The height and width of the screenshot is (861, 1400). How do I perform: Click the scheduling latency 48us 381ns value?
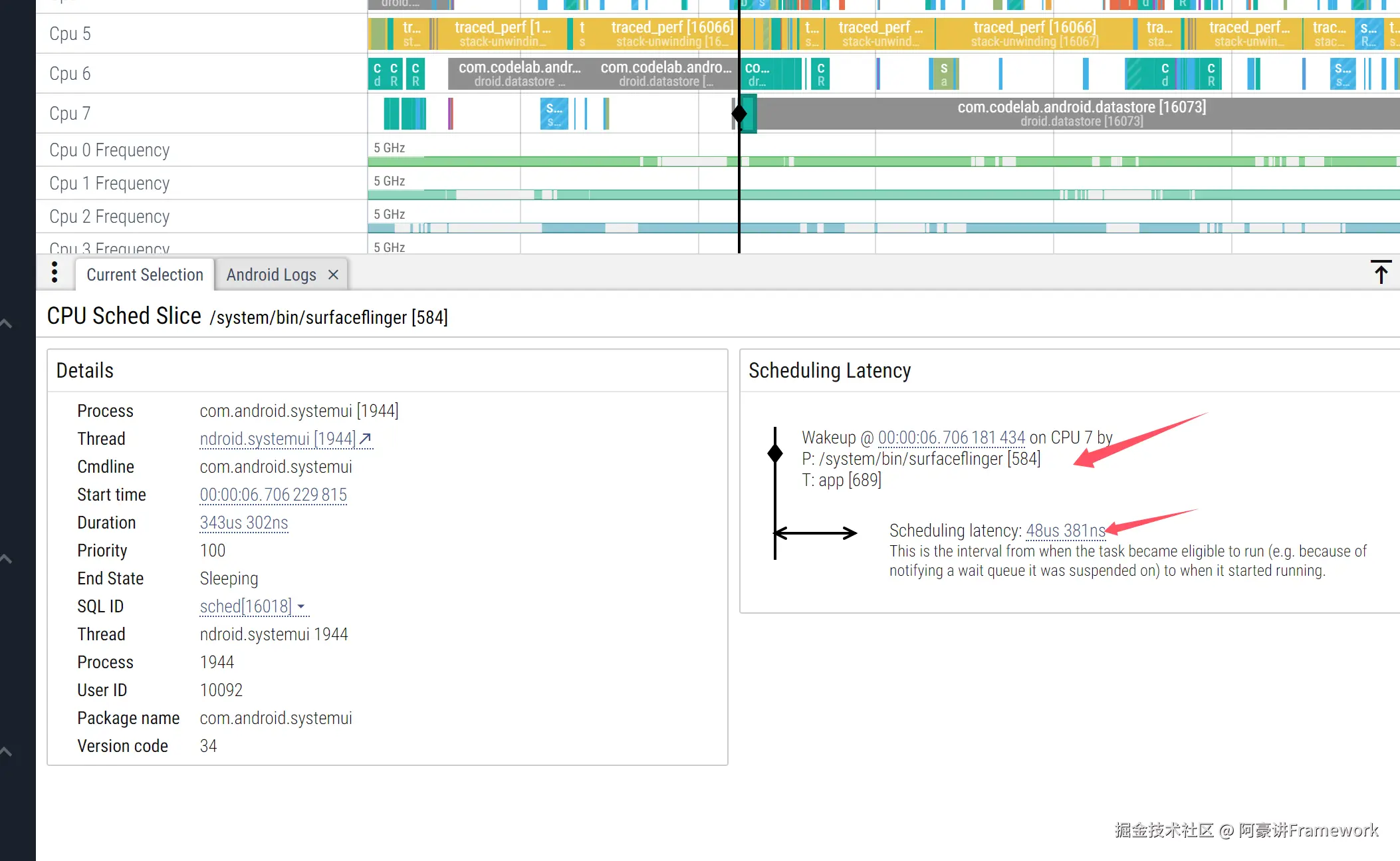(x=1065, y=531)
